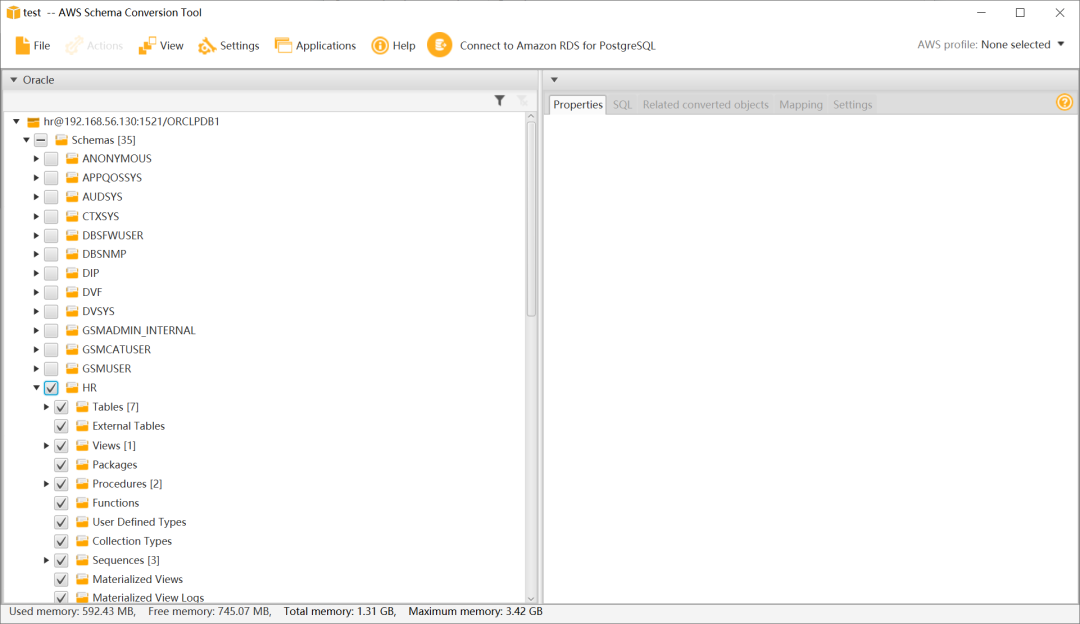The image size is (1080, 624).
Task: Click the Functions folder icon
Action: 82,503
